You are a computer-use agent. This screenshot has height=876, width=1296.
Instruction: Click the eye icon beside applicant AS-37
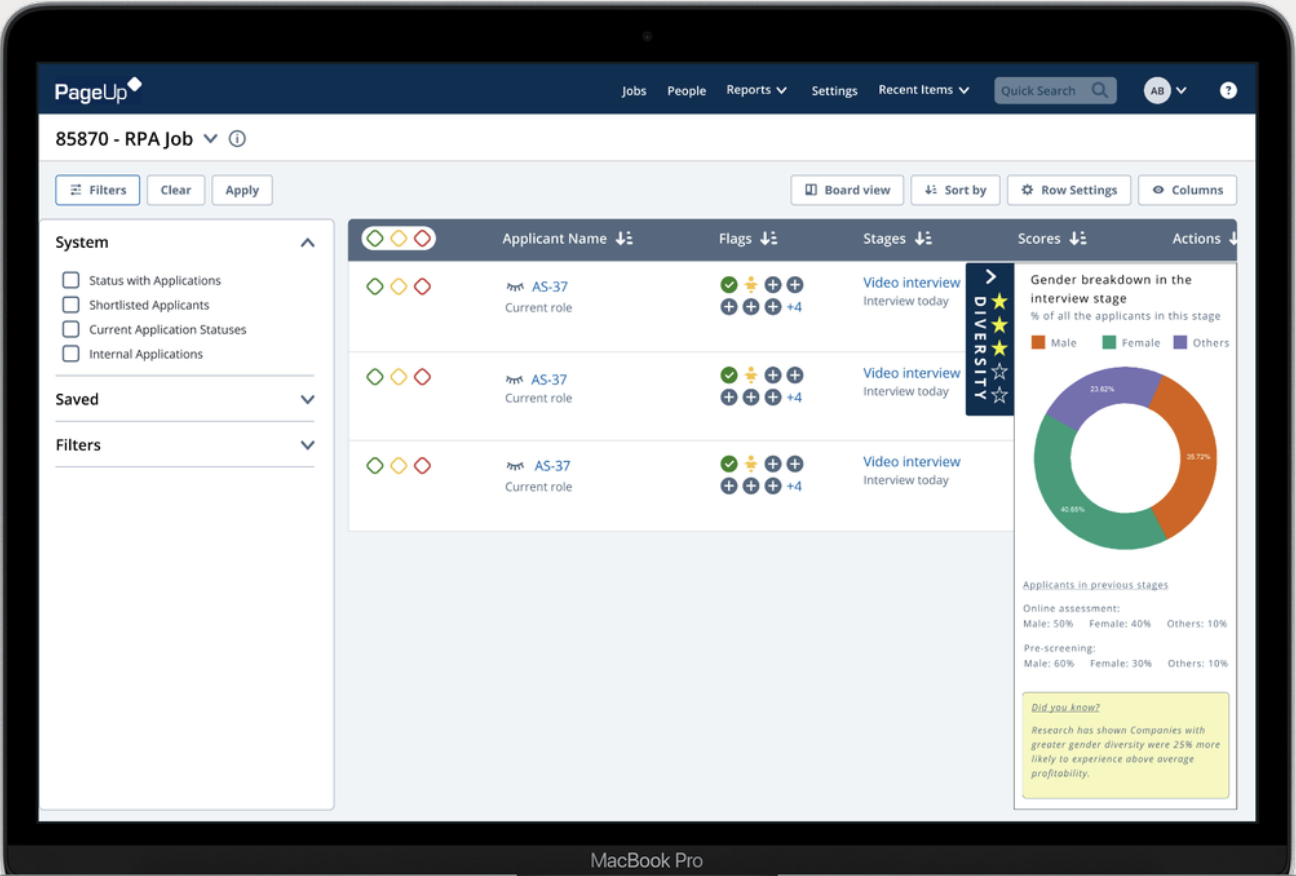(514, 285)
